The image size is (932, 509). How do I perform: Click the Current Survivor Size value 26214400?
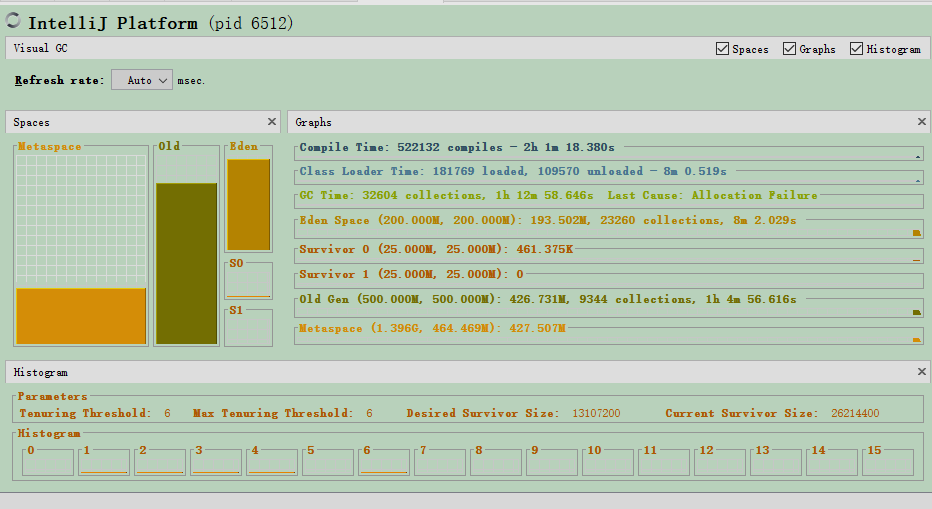coord(855,413)
